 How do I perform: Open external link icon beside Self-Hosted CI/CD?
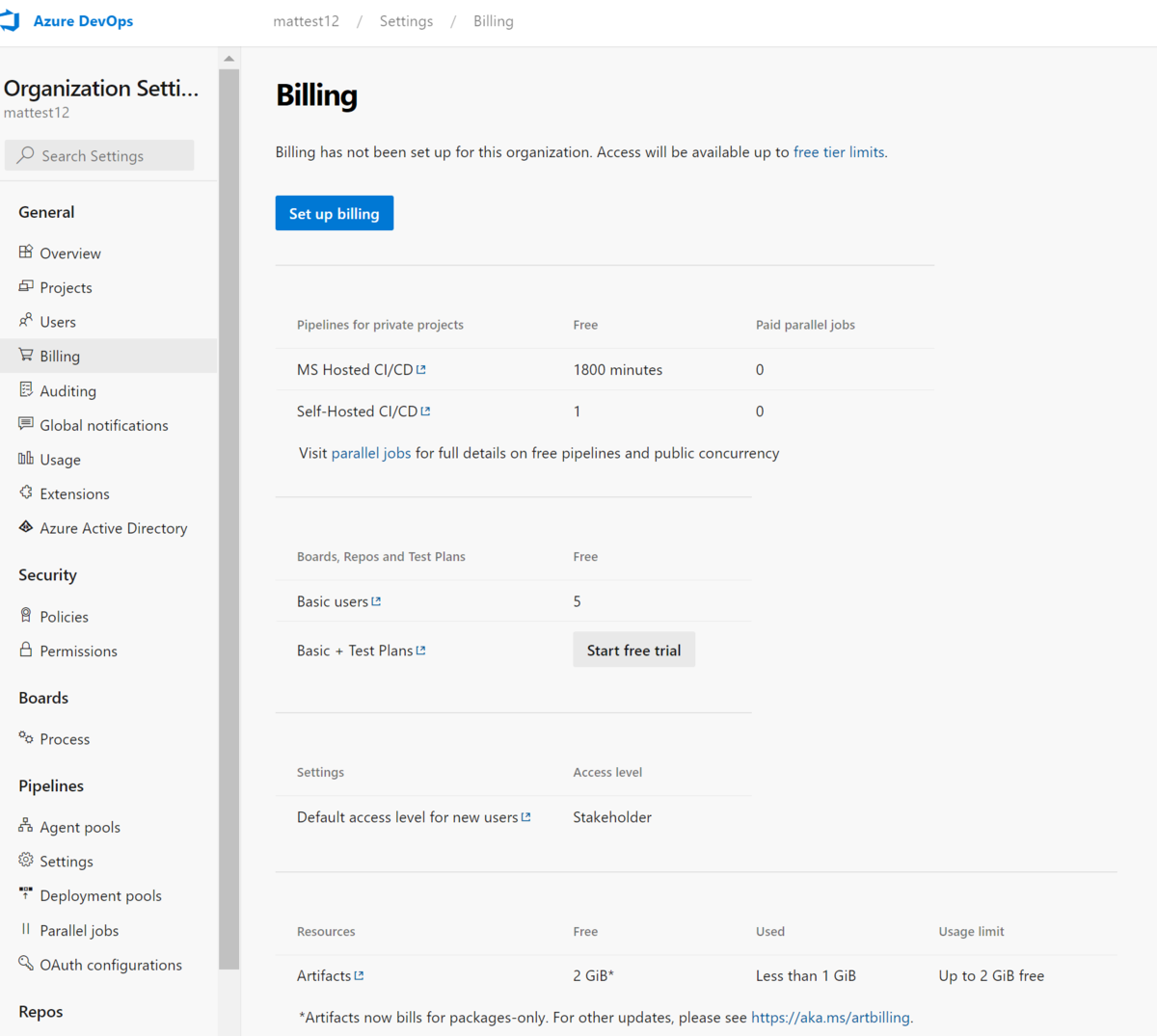tap(426, 411)
